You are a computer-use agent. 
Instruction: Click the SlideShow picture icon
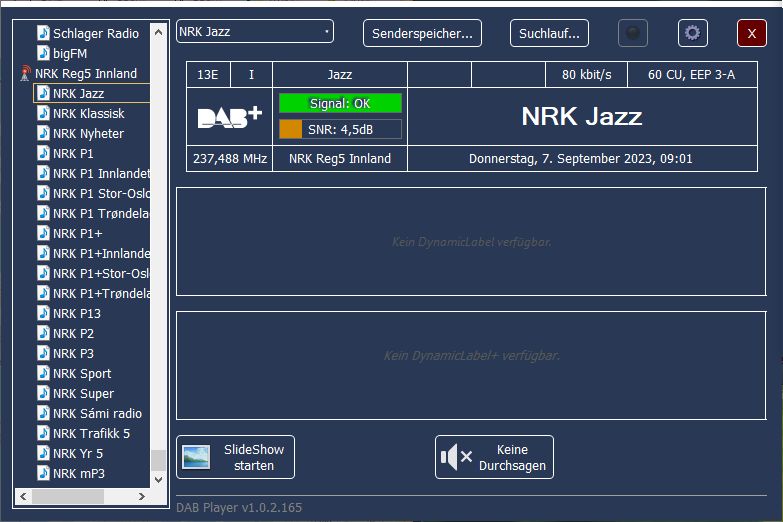pos(196,457)
